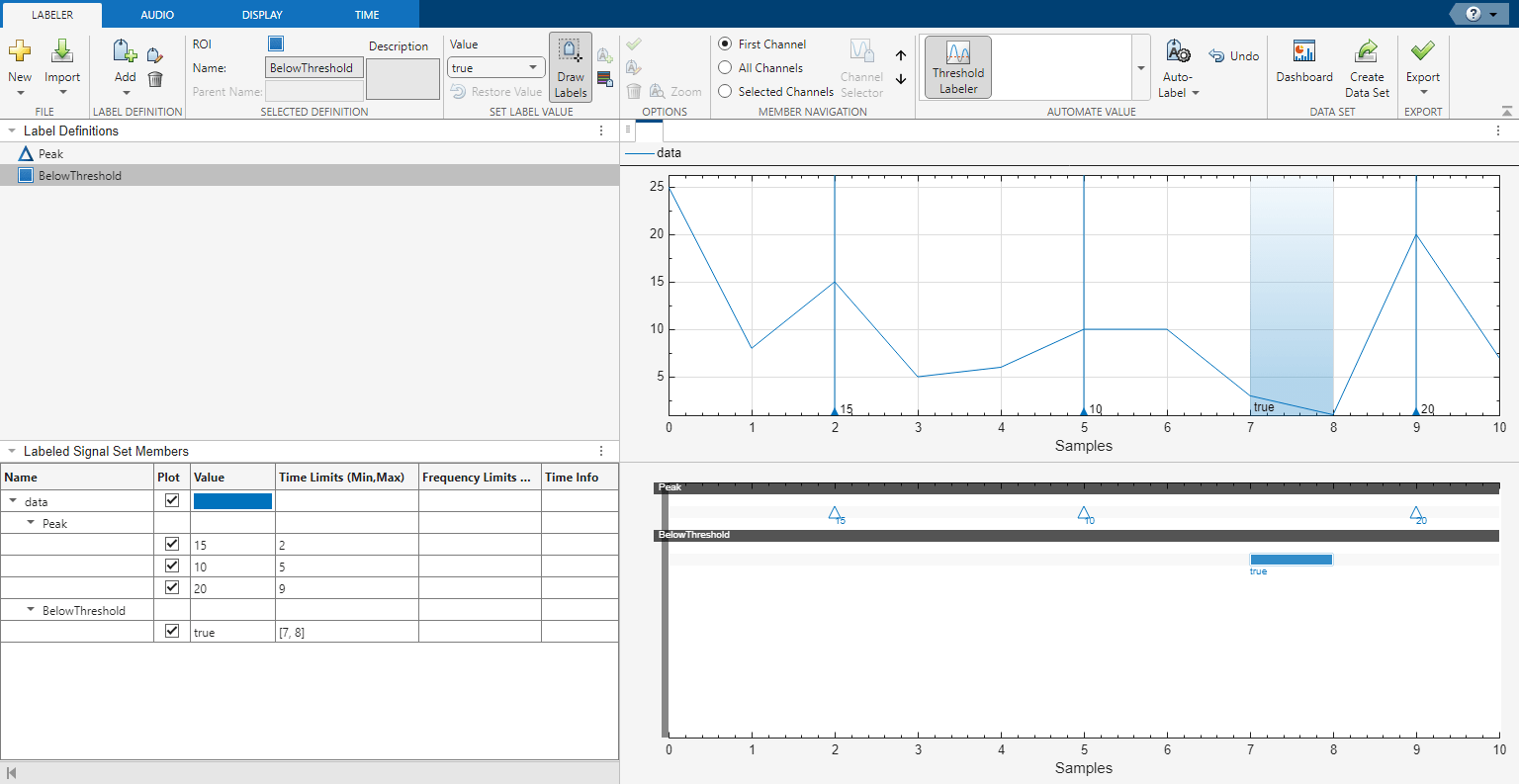Image resolution: width=1519 pixels, height=784 pixels.
Task: Select the All Channels radio button
Action: pos(725,68)
